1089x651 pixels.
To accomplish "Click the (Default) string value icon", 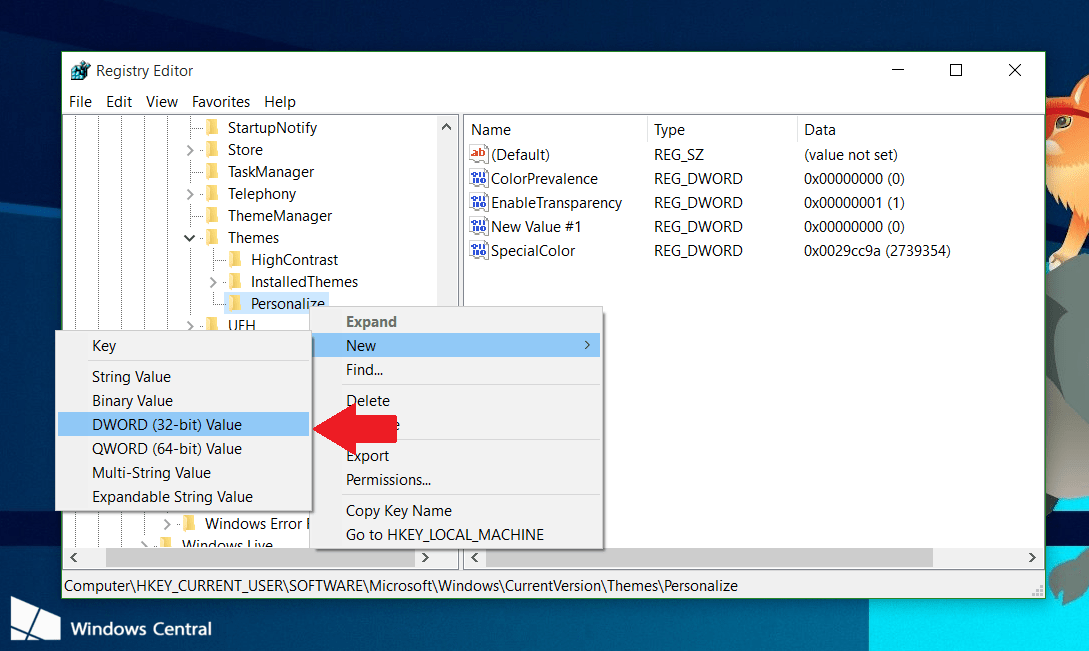I will [479, 155].
